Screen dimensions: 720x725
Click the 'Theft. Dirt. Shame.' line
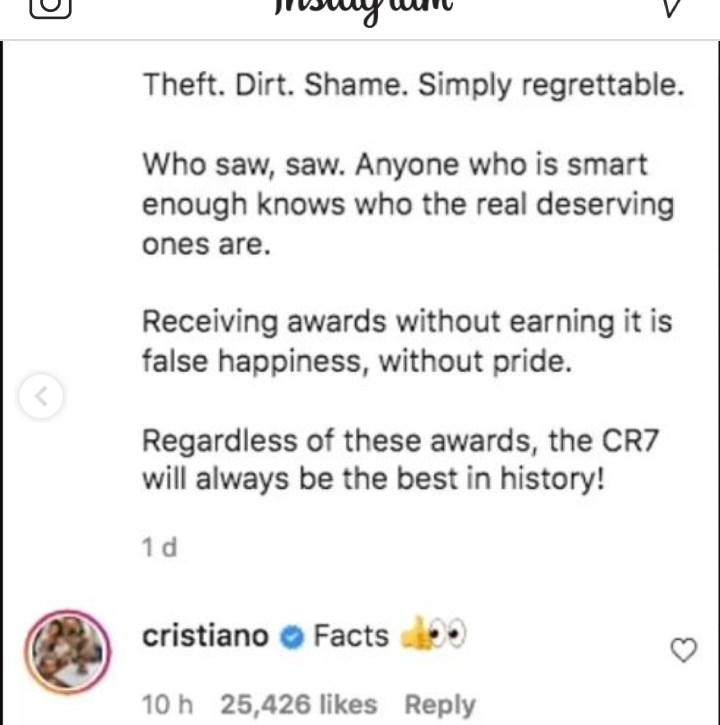tap(413, 86)
